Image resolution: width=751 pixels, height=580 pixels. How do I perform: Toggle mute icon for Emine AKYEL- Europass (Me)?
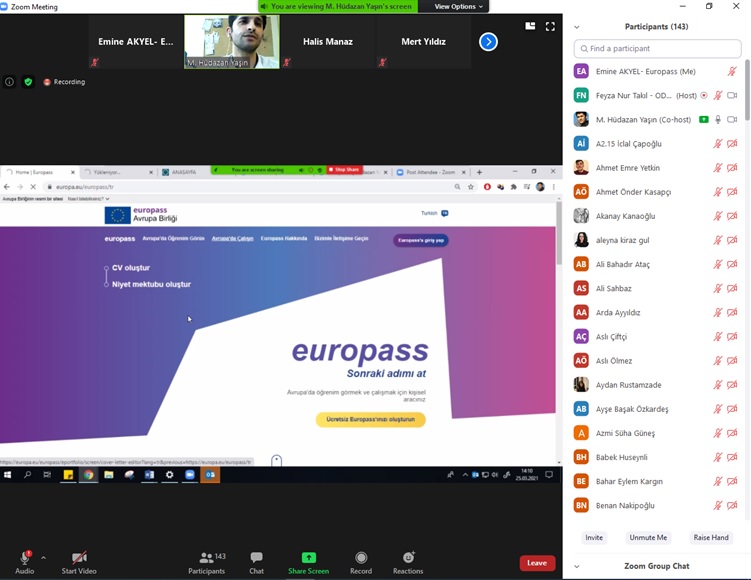(x=732, y=71)
